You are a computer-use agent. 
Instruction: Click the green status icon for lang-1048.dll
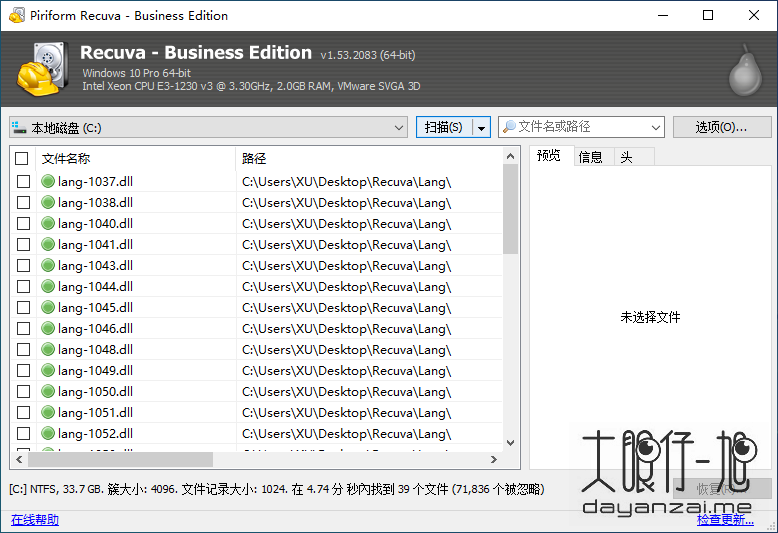click(48, 349)
